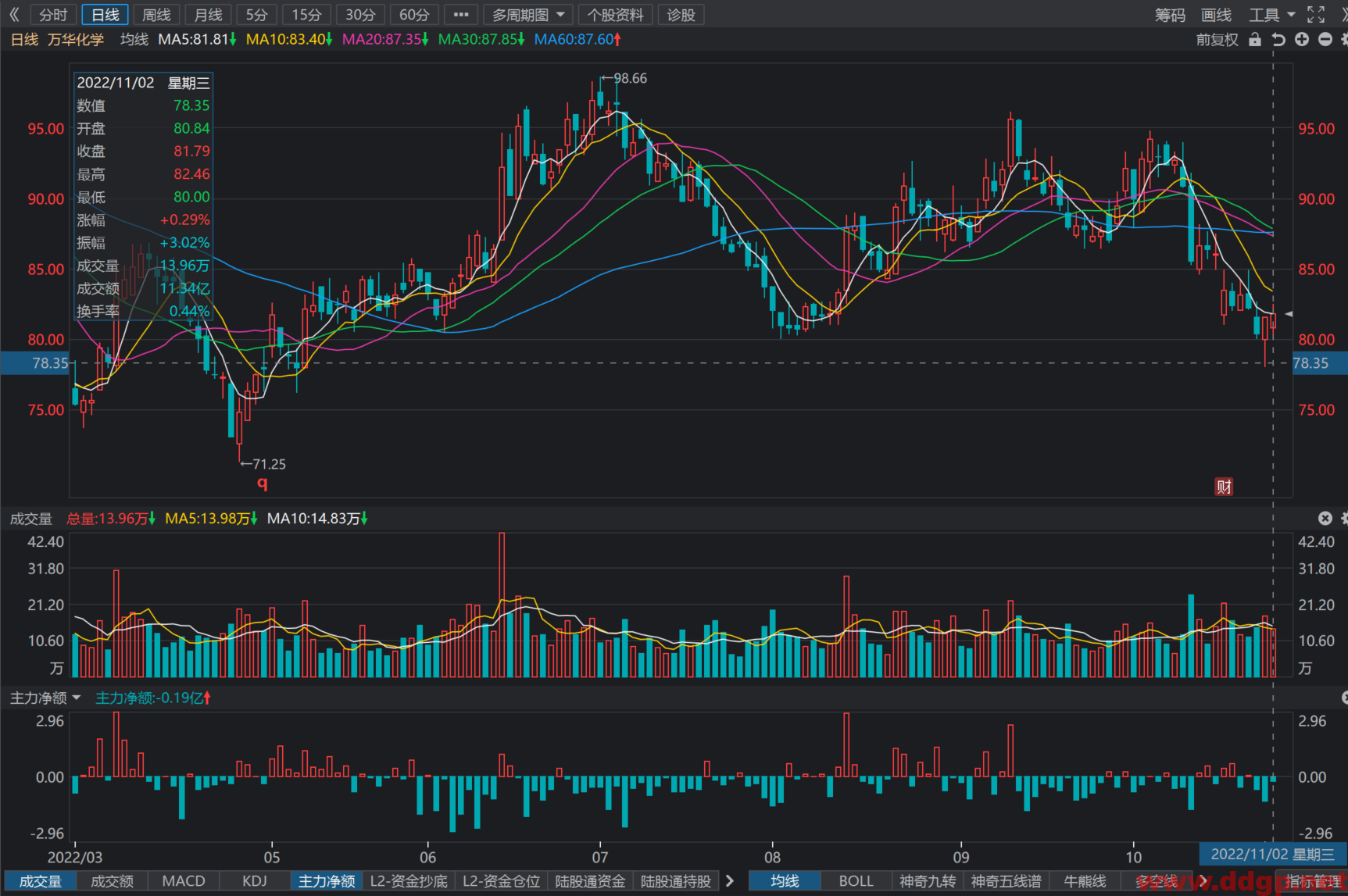
Task: Click the MA5:81.81 legend value
Action: click(198, 39)
